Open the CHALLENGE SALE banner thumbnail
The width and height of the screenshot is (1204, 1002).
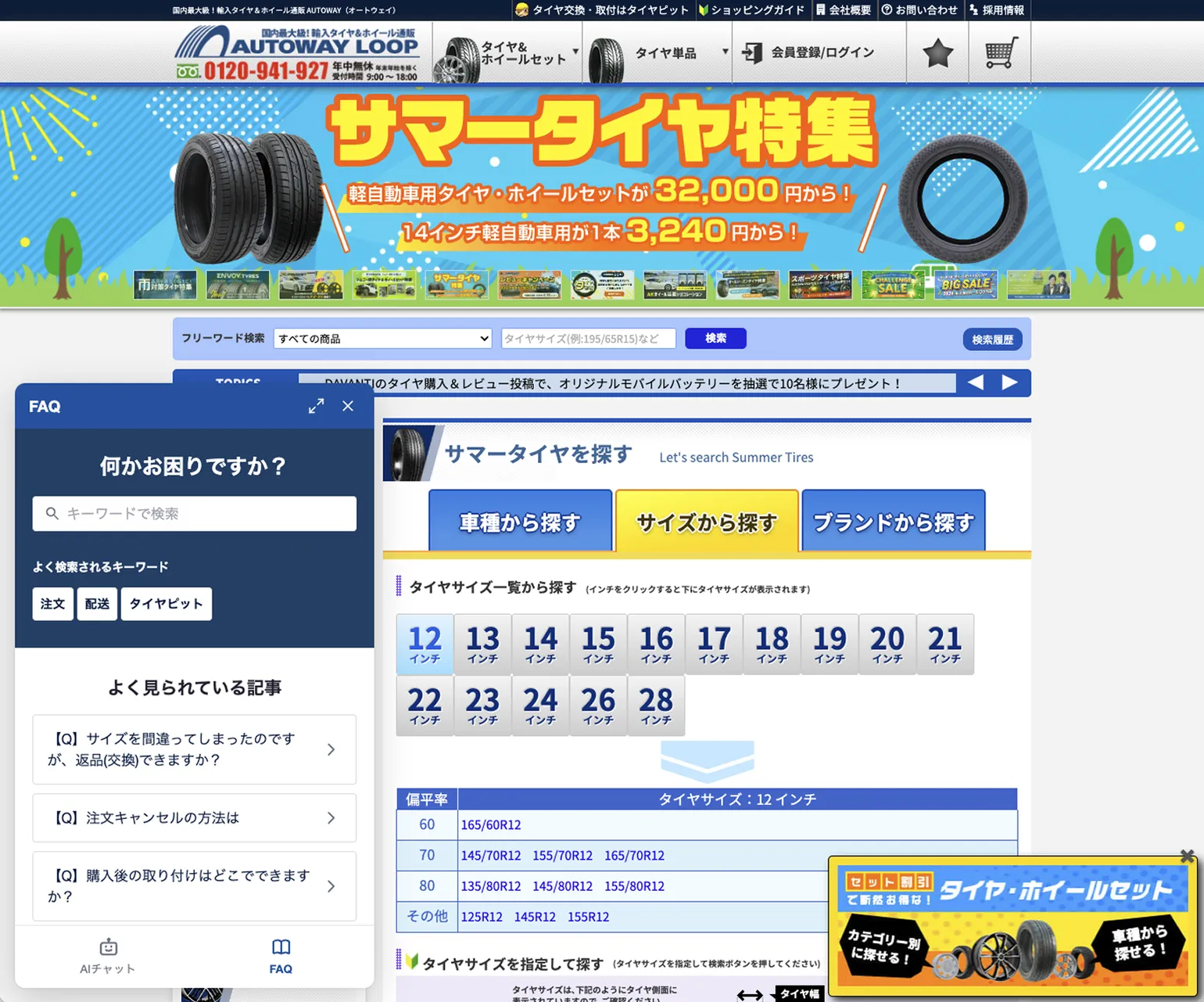(893, 285)
